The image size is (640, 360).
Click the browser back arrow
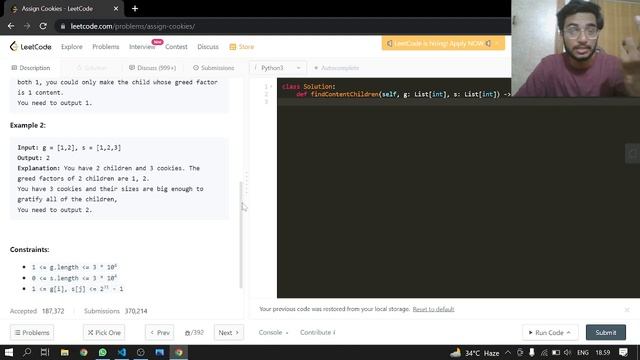(11, 26)
